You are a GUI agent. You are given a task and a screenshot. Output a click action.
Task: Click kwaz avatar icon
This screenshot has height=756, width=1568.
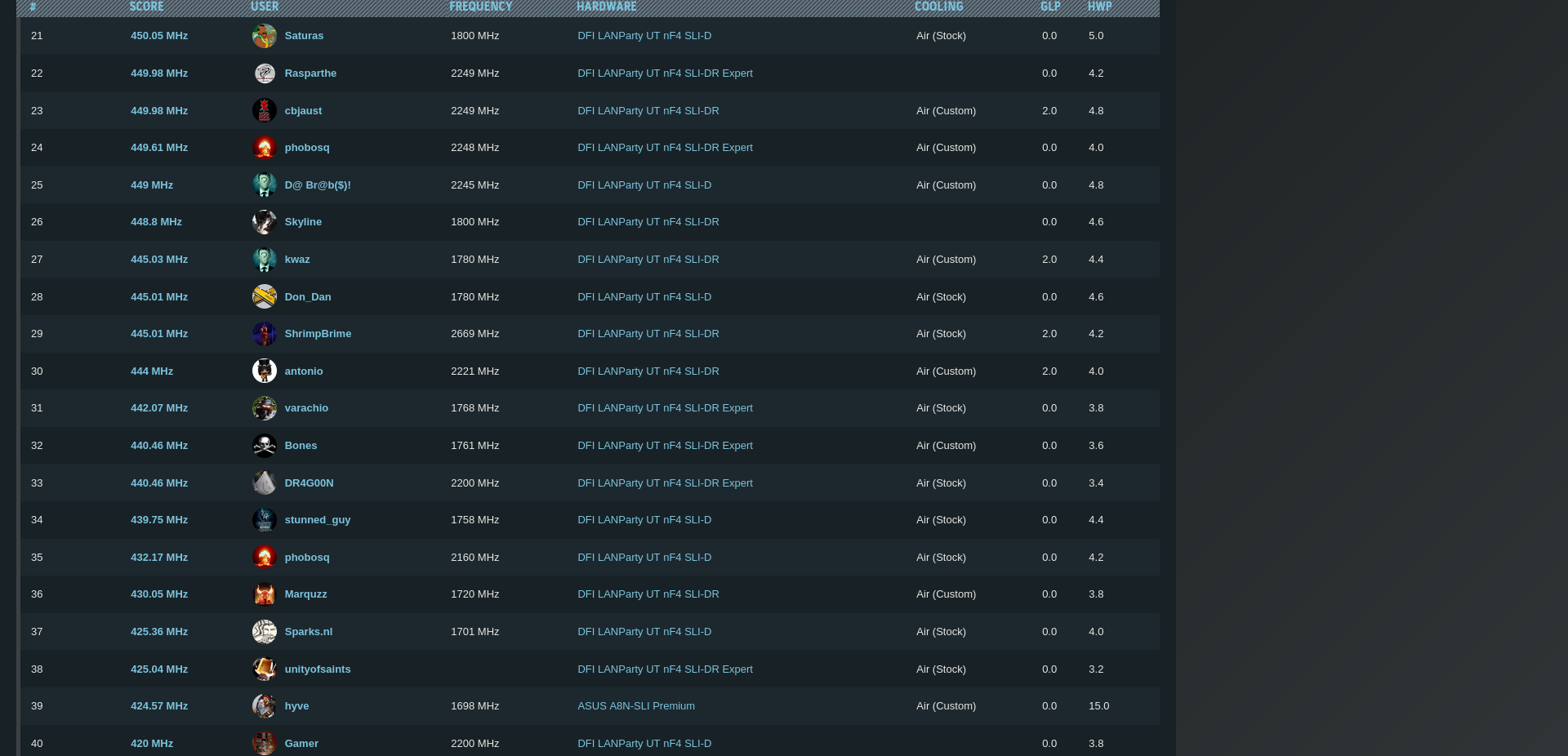(264, 260)
